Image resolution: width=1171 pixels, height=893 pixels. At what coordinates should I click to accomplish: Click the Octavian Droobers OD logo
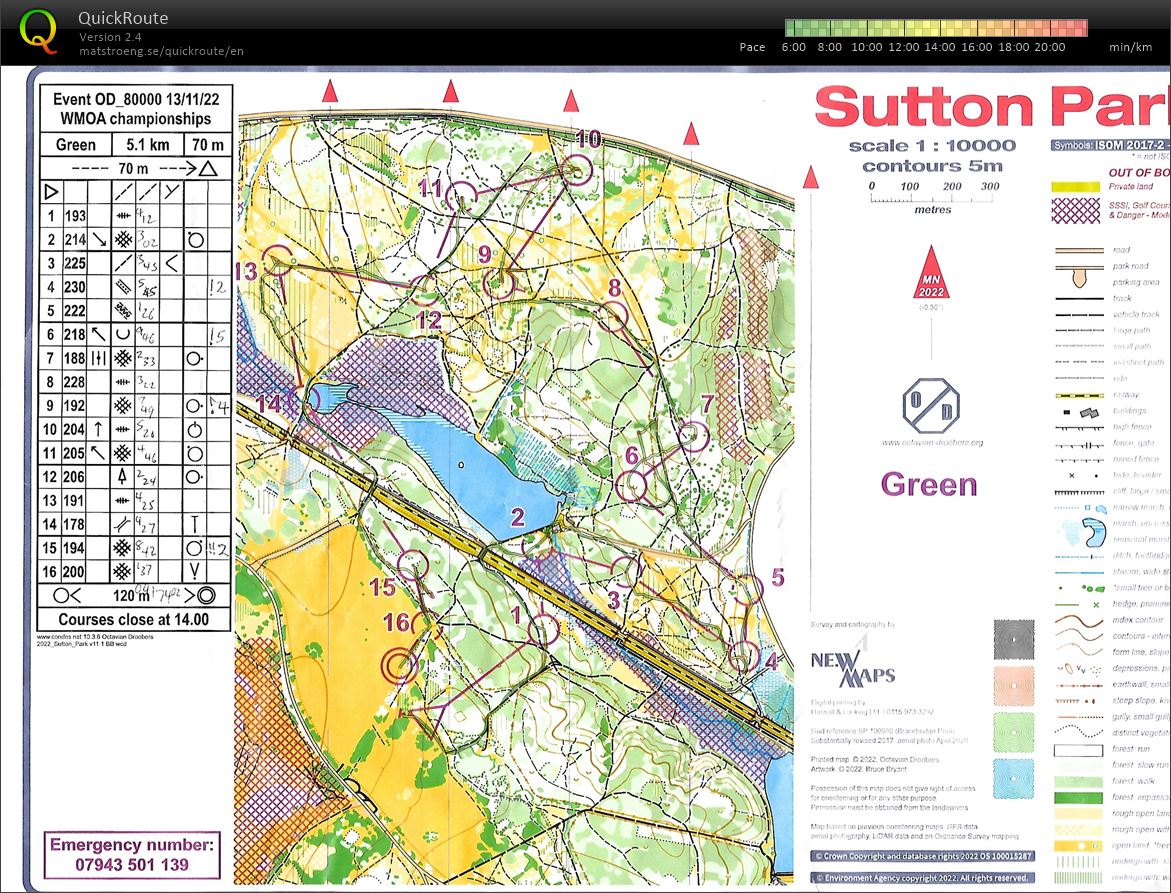pos(931,405)
